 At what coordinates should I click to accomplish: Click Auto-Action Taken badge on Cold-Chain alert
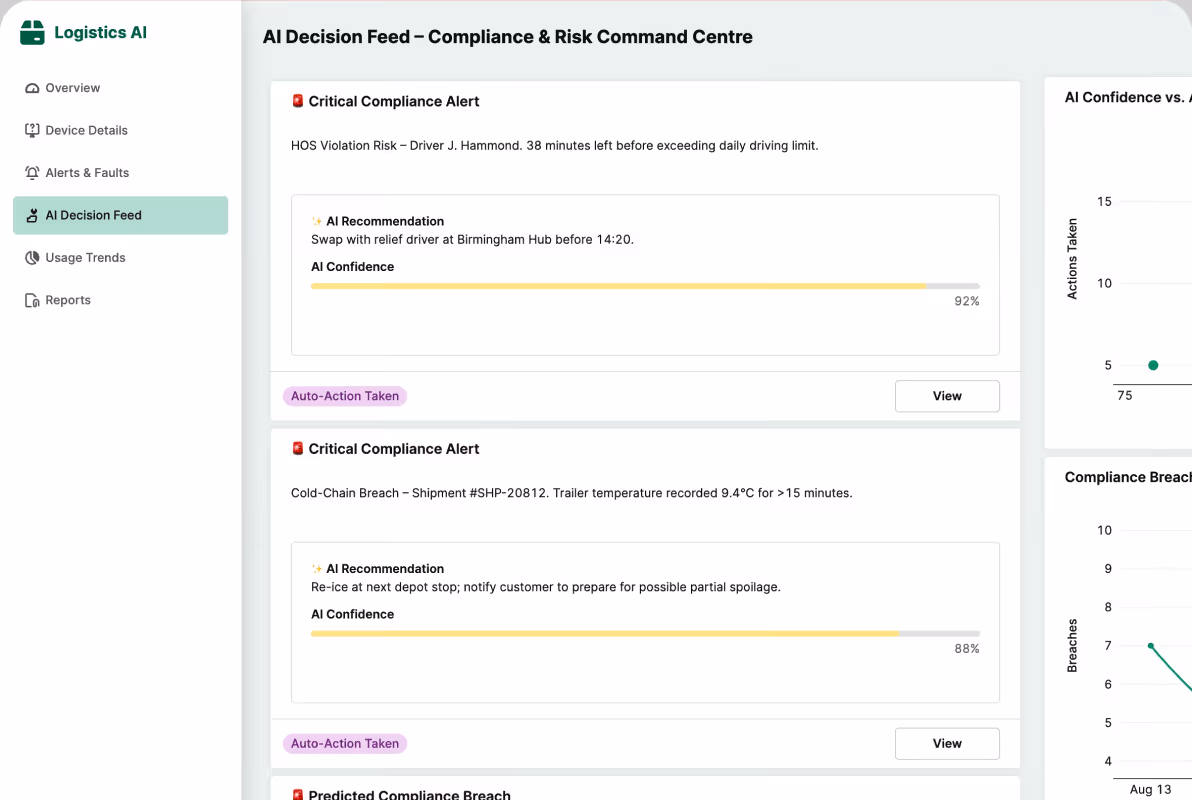click(345, 744)
